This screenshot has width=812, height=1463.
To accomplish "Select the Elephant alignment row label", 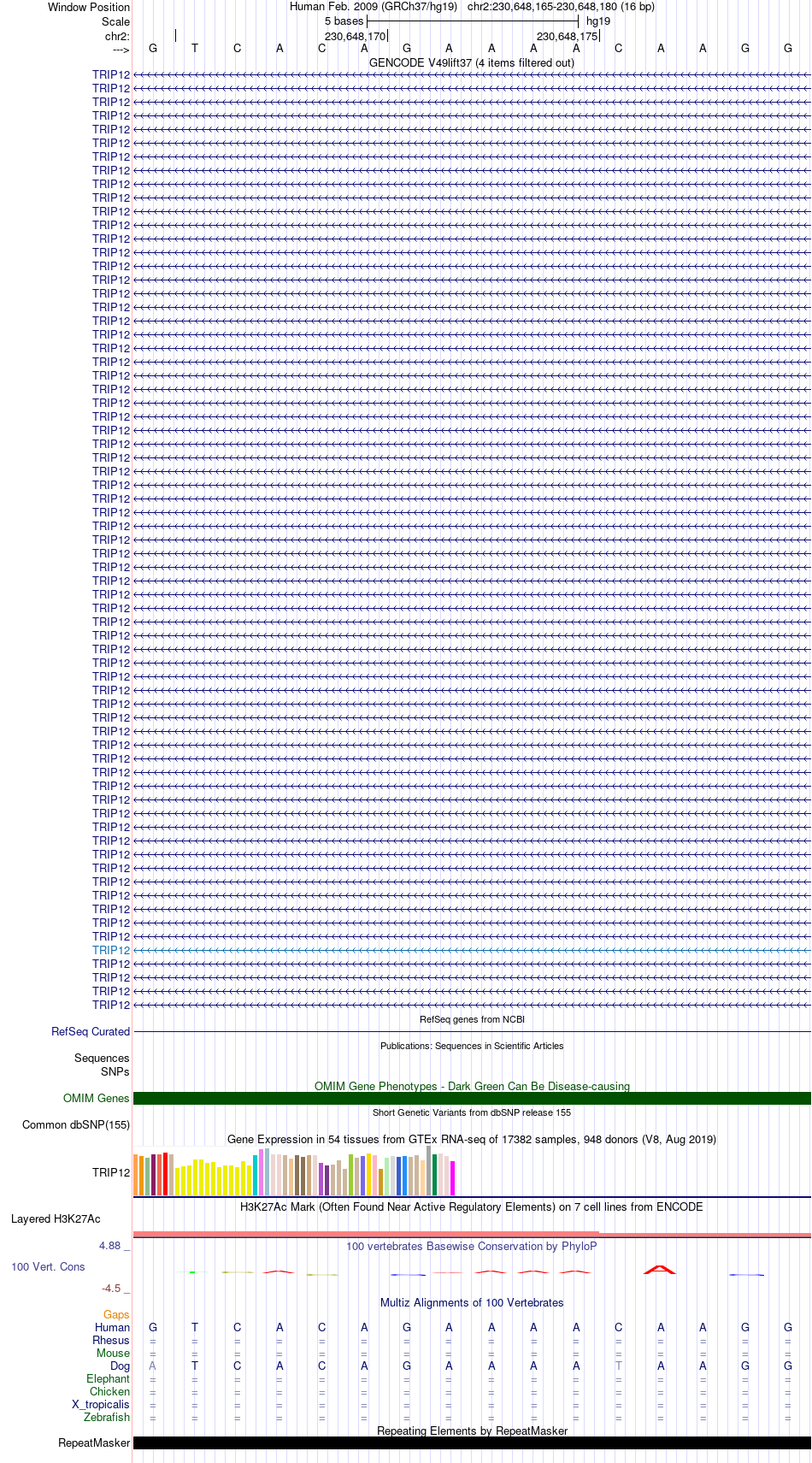I will point(108,1378).
